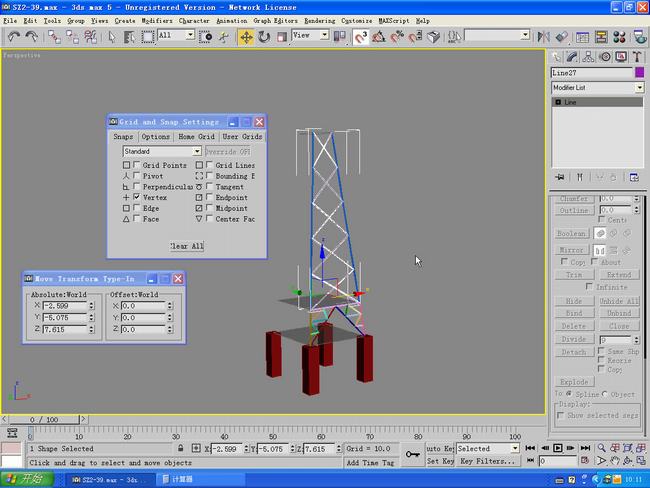Screen dimensions: 650x488
Task: Activate the Unlink Selection tool
Action: 72,37
